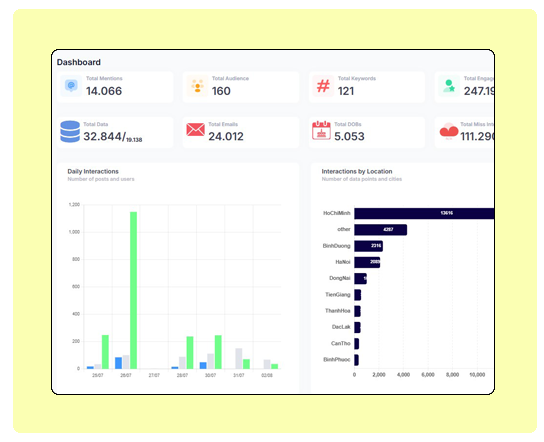Click the 'Number of data points and cities' subtitle
Viewport: 544px width, 442px height.
click(x=362, y=179)
